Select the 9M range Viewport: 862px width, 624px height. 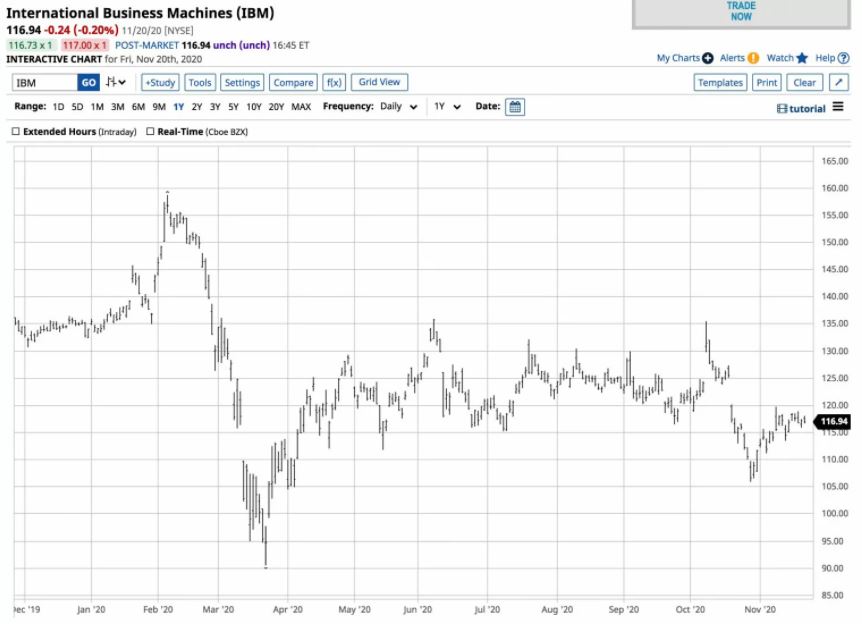[x=159, y=107]
